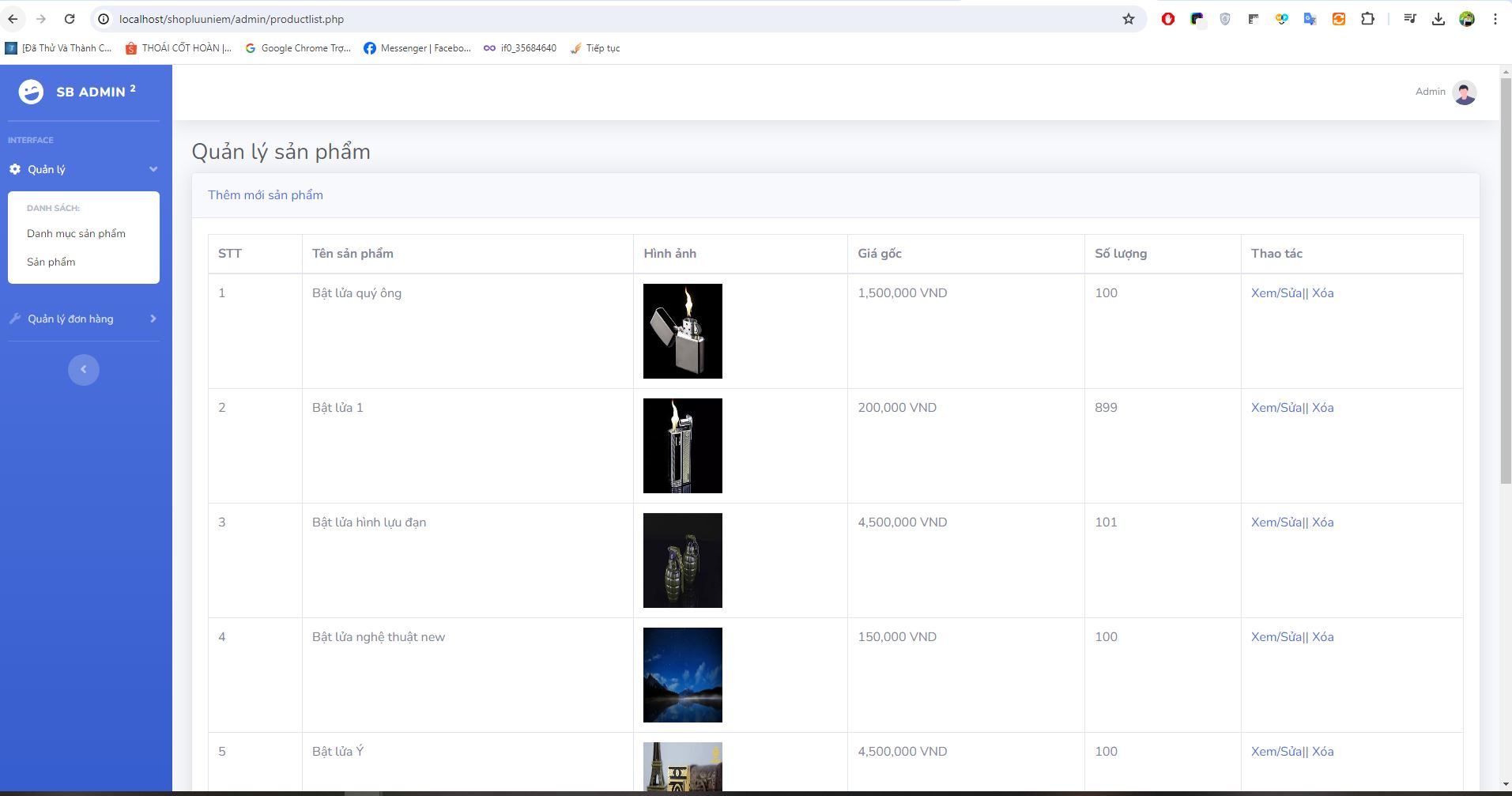Image resolution: width=1512 pixels, height=796 pixels.
Task: Open Chrome three-dot menu
Action: point(1495,19)
